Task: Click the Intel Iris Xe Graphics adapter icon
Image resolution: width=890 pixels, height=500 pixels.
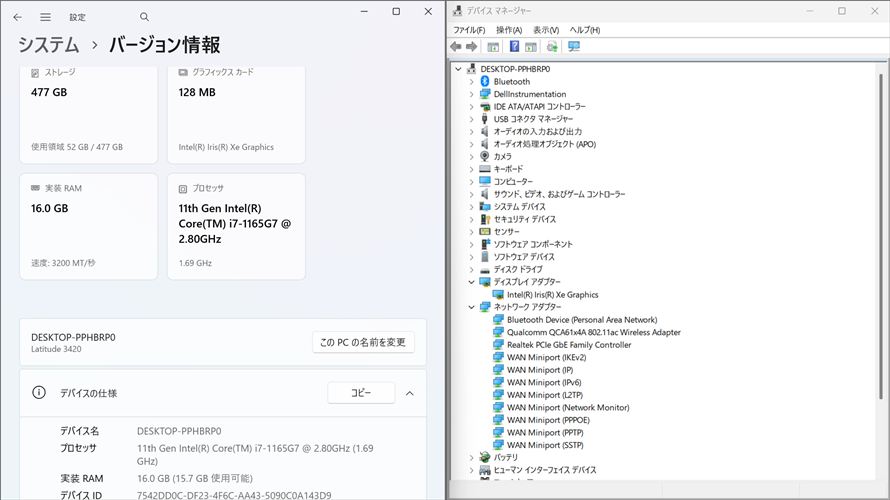Action: 498,295
